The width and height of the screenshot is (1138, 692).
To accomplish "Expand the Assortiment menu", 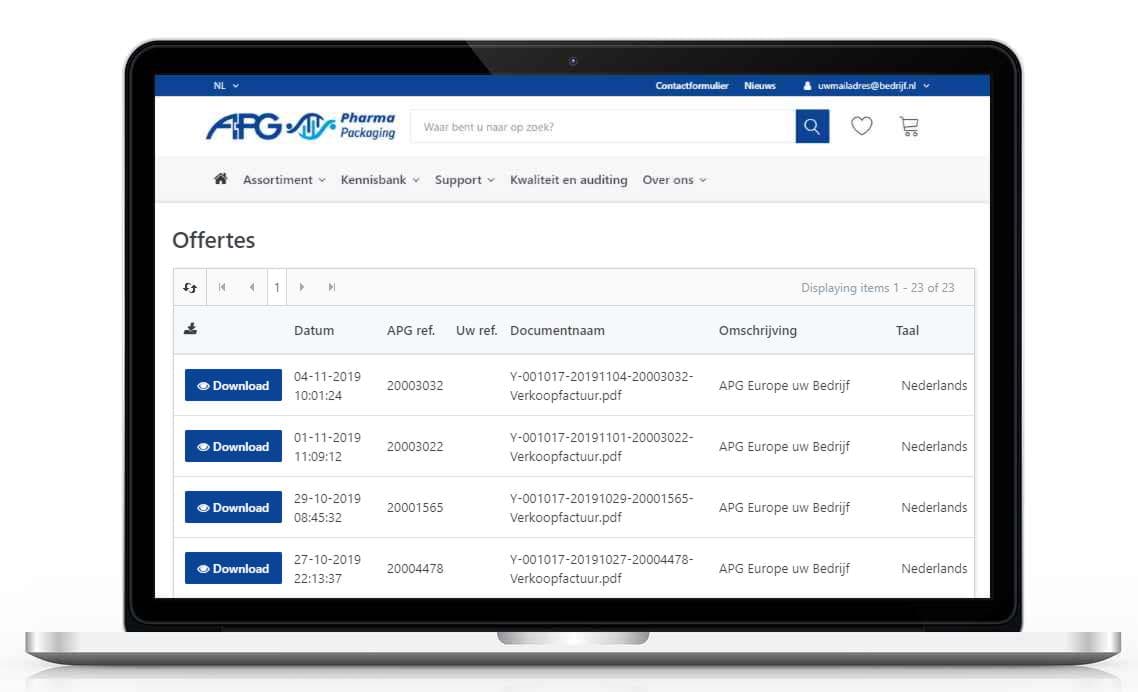I will click(x=284, y=180).
